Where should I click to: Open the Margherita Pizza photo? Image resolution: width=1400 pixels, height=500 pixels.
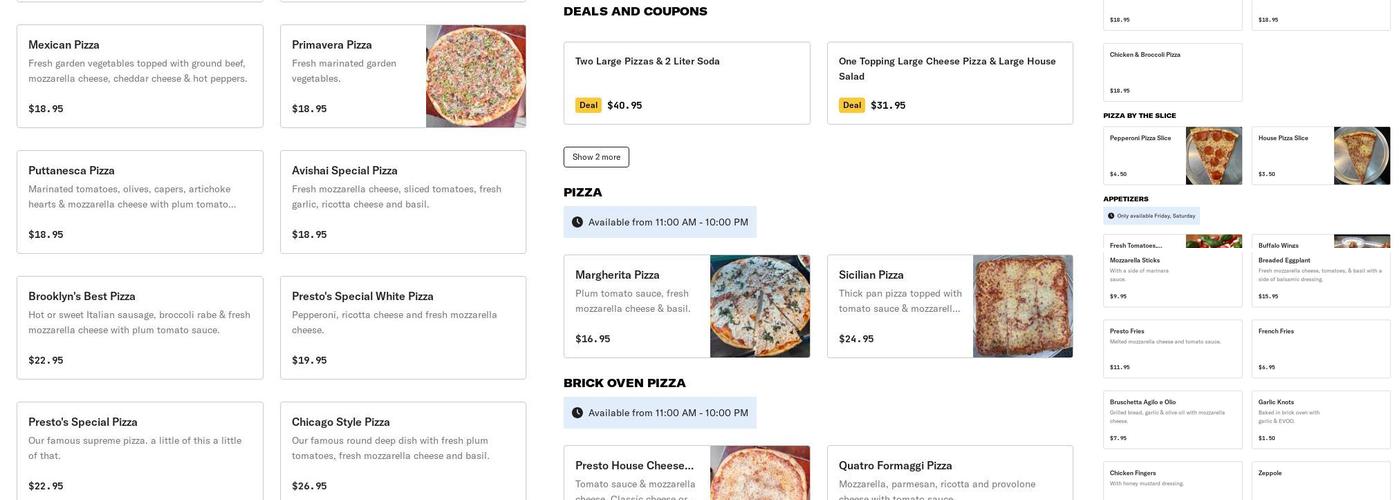coord(760,306)
